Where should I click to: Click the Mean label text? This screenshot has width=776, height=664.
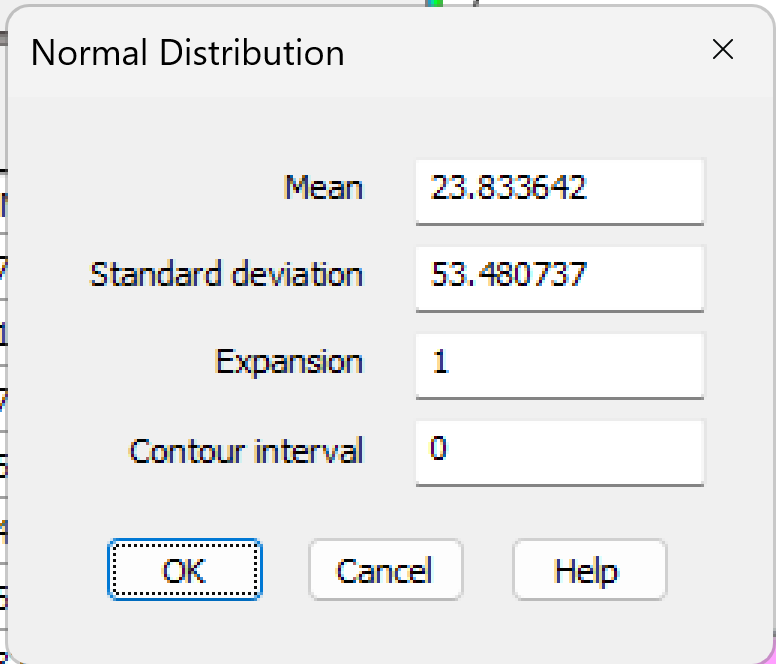tap(324, 188)
